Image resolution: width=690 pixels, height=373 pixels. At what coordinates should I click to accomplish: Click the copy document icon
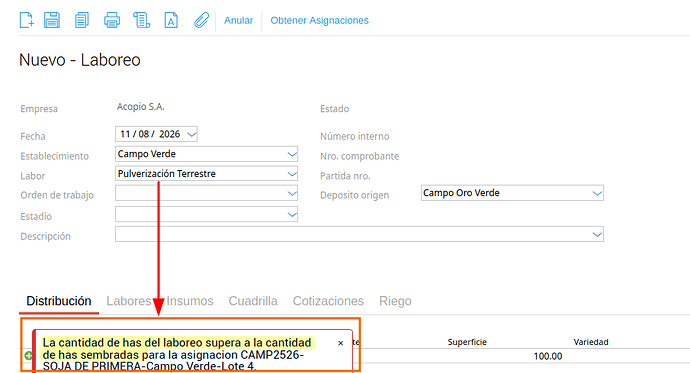coord(81,20)
